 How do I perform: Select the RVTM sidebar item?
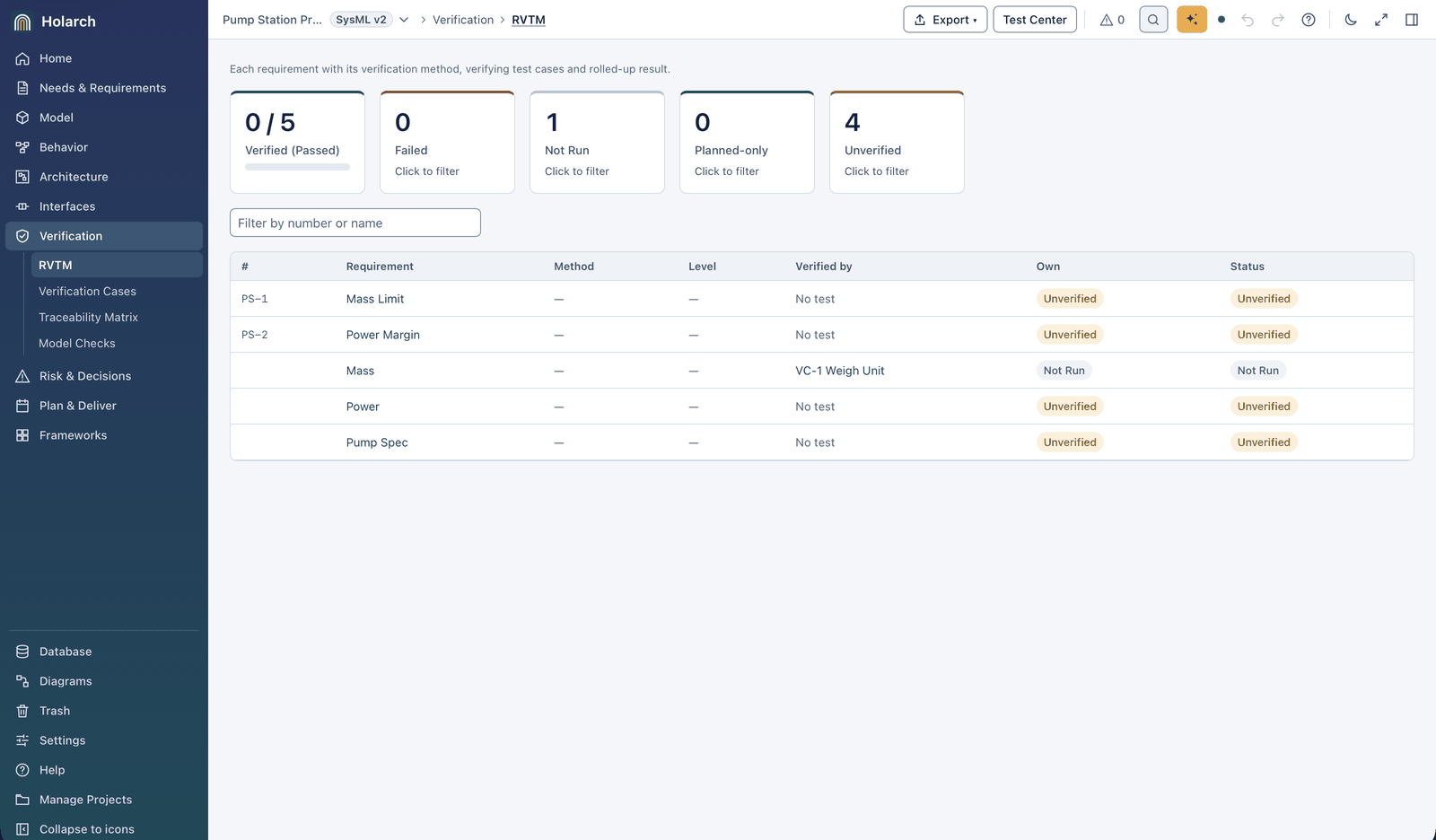tap(117, 265)
